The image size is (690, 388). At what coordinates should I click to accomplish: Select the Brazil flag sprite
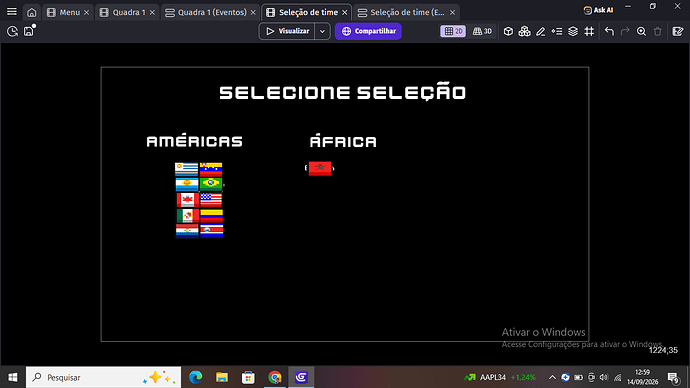pyautogui.click(x=211, y=184)
